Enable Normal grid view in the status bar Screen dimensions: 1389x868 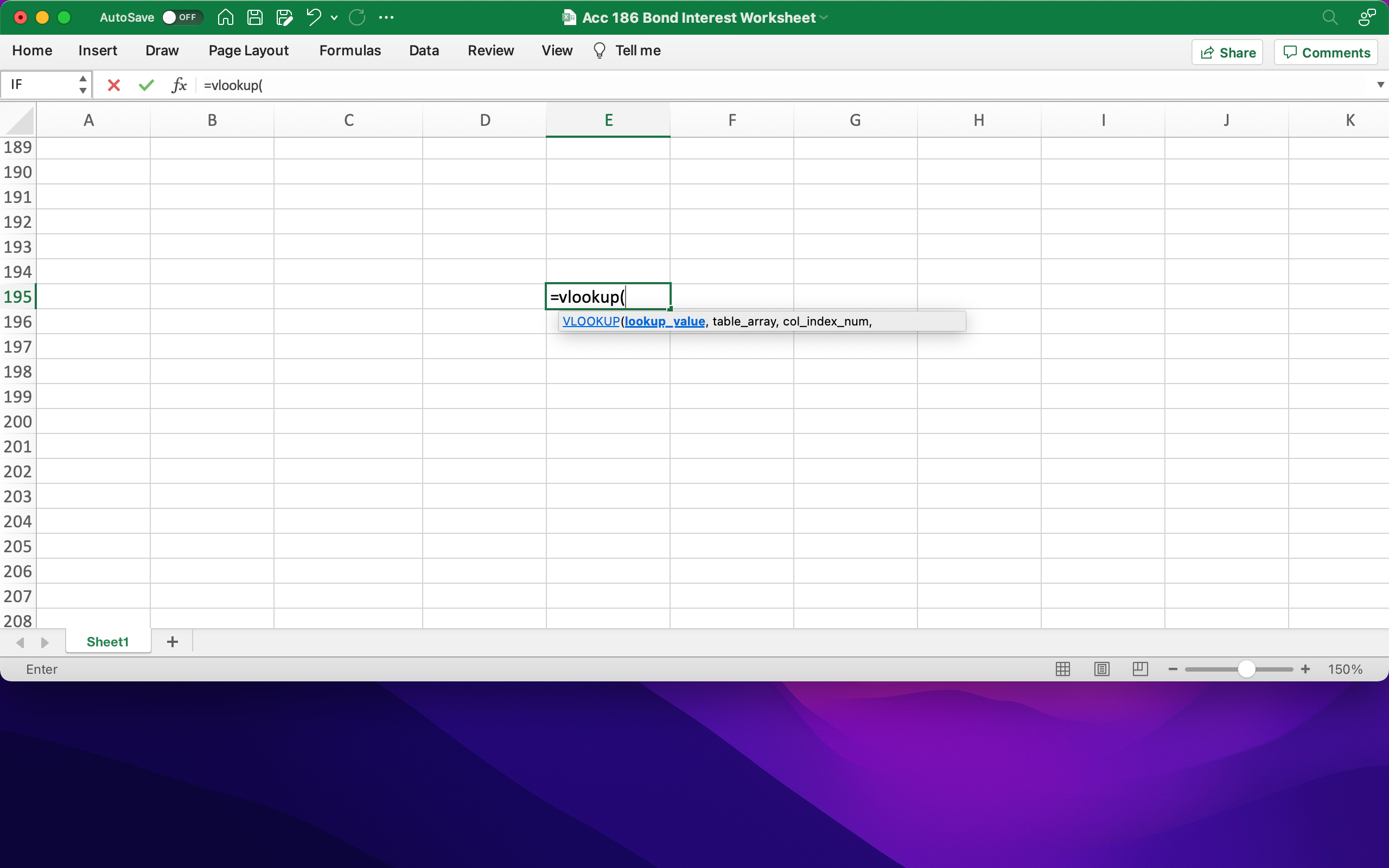coord(1062,669)
